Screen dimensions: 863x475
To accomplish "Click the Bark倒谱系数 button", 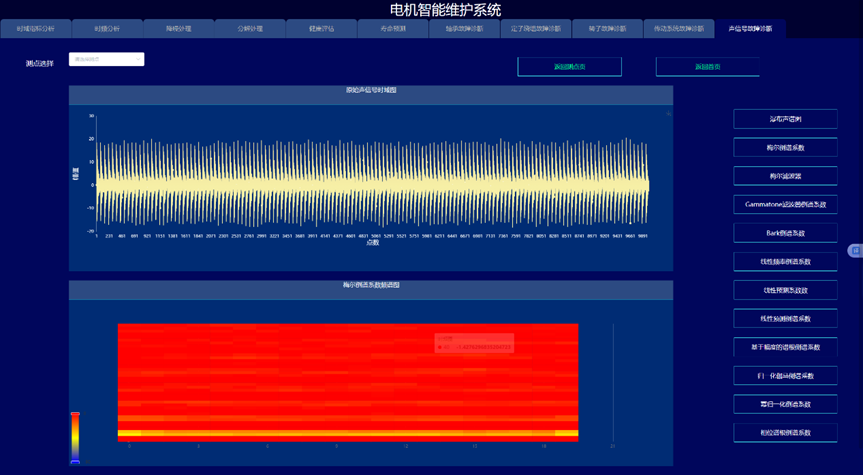I will 785,233.
